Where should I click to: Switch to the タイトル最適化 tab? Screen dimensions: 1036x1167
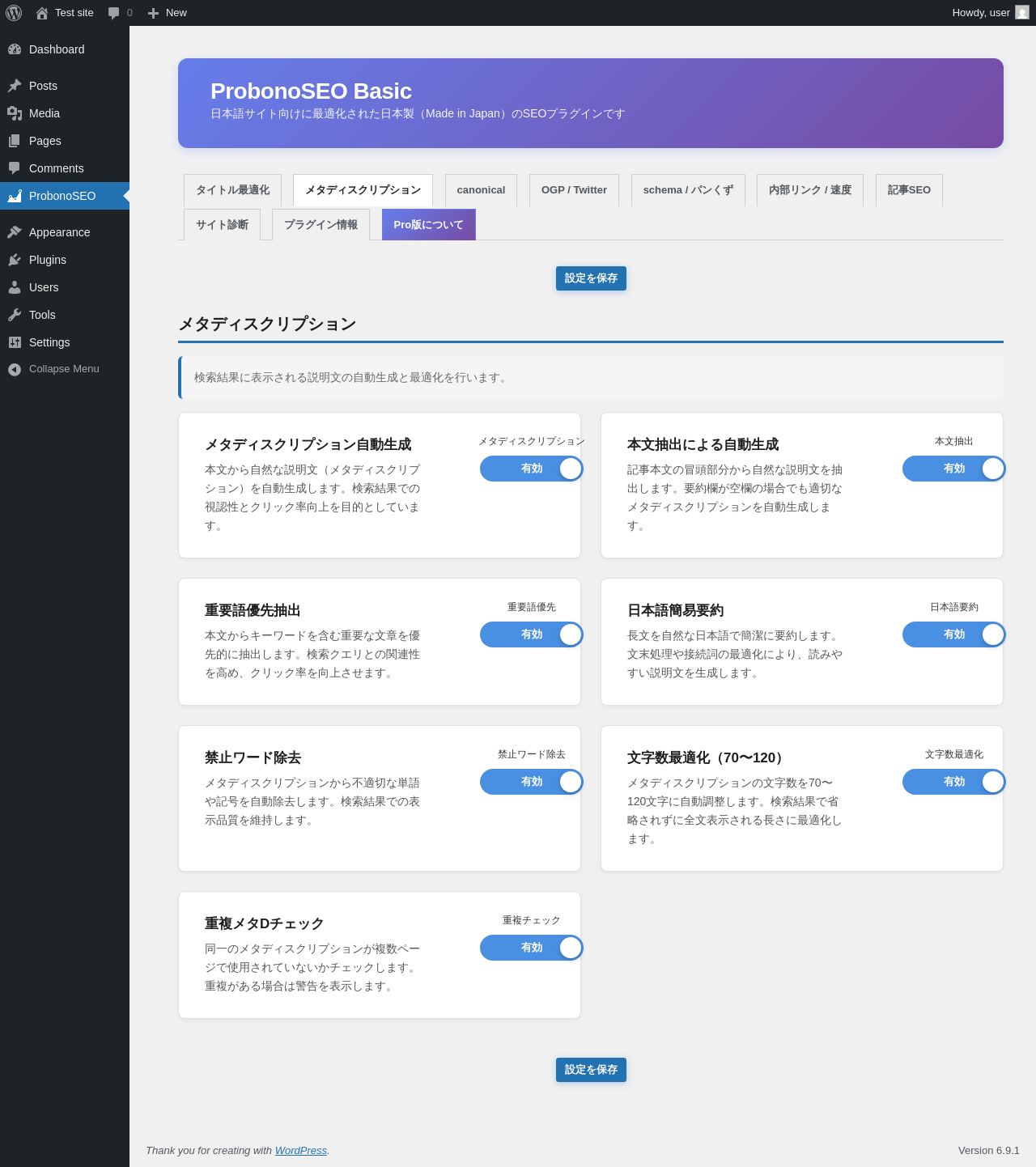point(232,190)
